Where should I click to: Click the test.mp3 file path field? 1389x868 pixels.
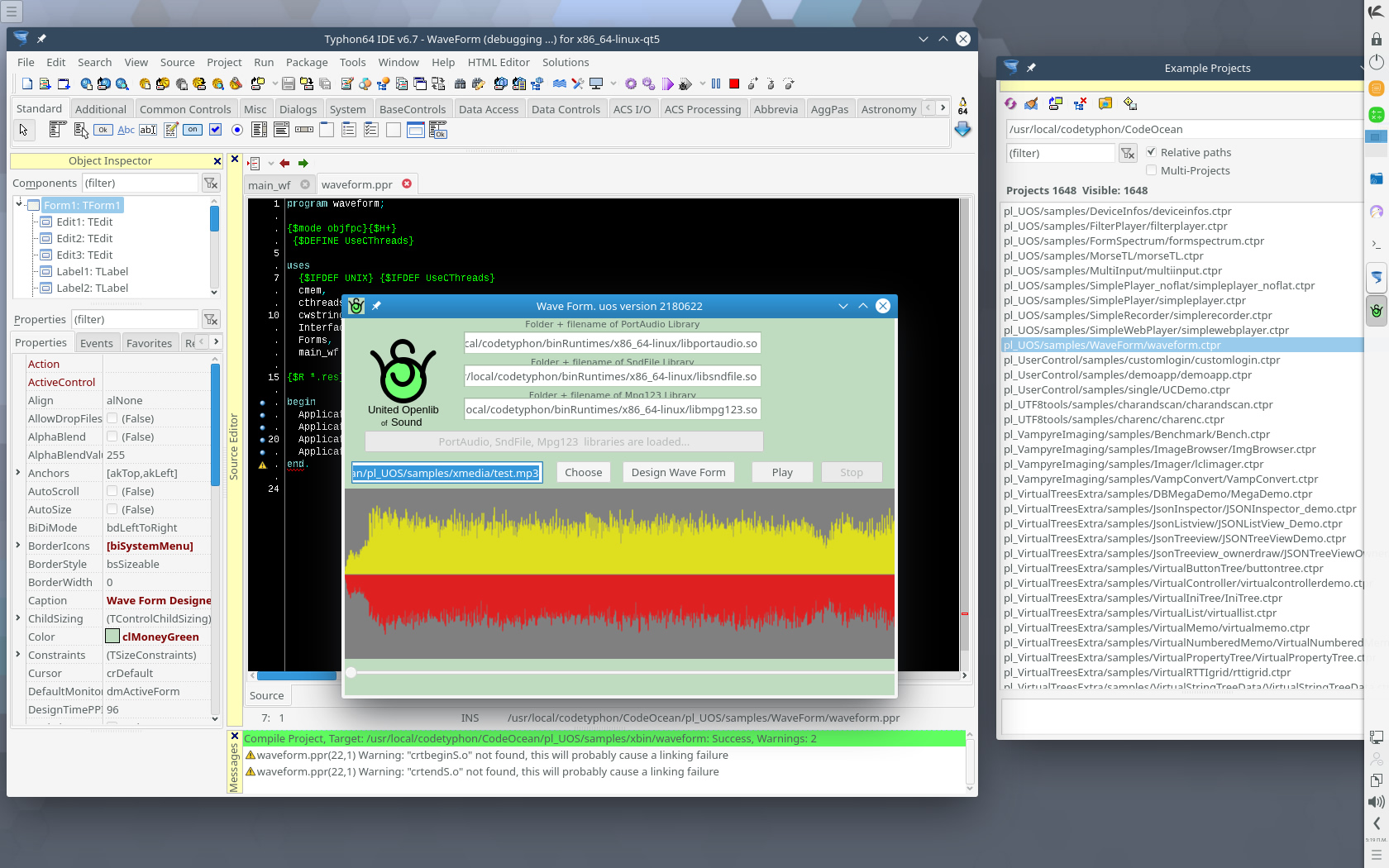click(447, 473)
